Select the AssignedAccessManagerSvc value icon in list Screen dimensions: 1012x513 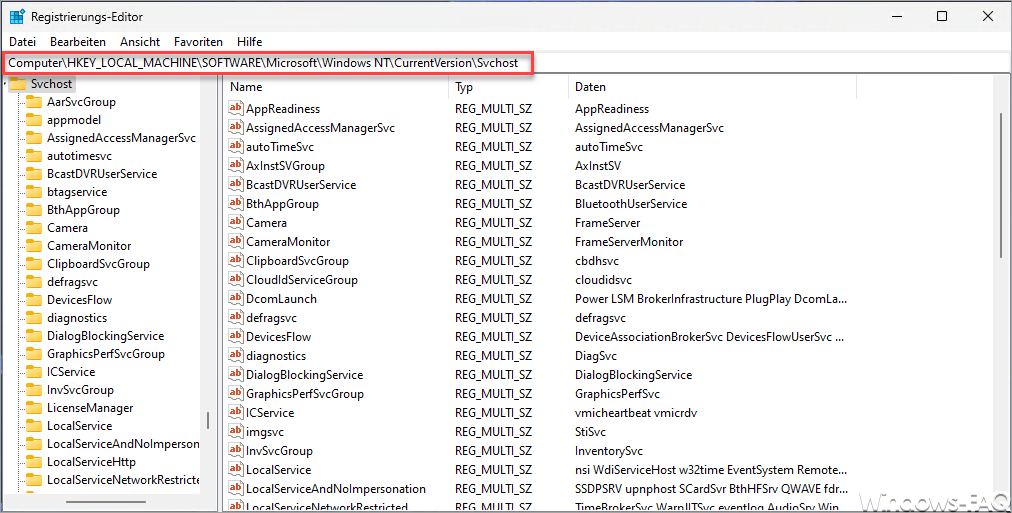[x=236, y=128]
